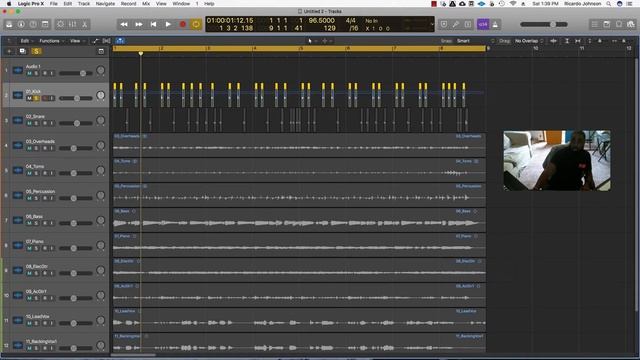
Task: Toggle the Flex show/hide button
Action: (x=107, y=41)
